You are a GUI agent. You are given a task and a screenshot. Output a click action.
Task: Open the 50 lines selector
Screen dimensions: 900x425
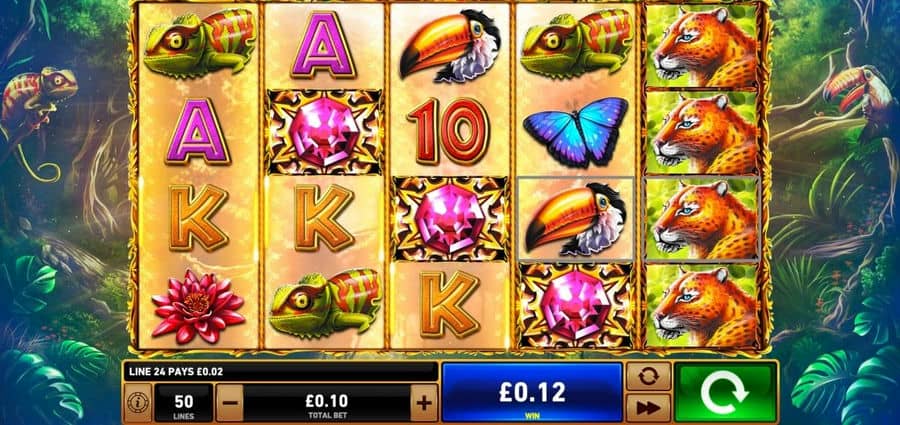click(x=183, y=403)
